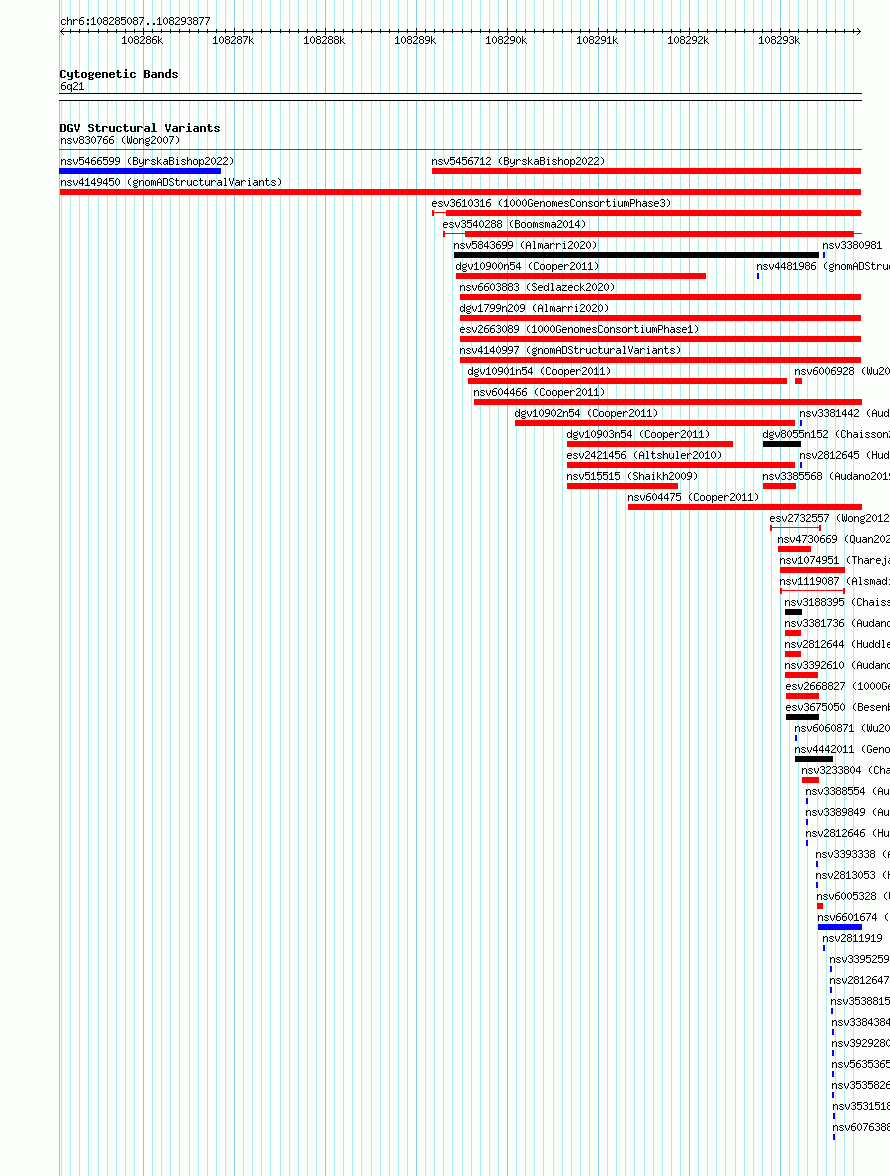Screen dimensions: 890x1176
Task: Open the nsv3395259 variant label
Action: click(859, 959)
